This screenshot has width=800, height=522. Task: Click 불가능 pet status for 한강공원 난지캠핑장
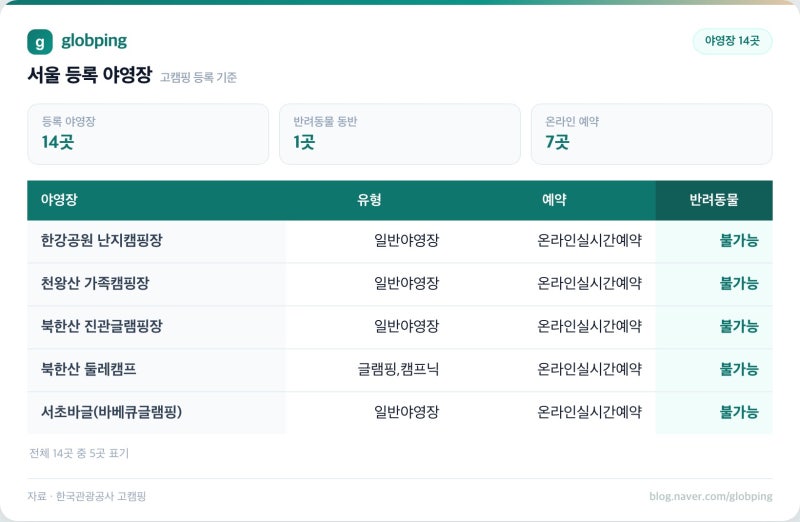(x=739, y=240)
